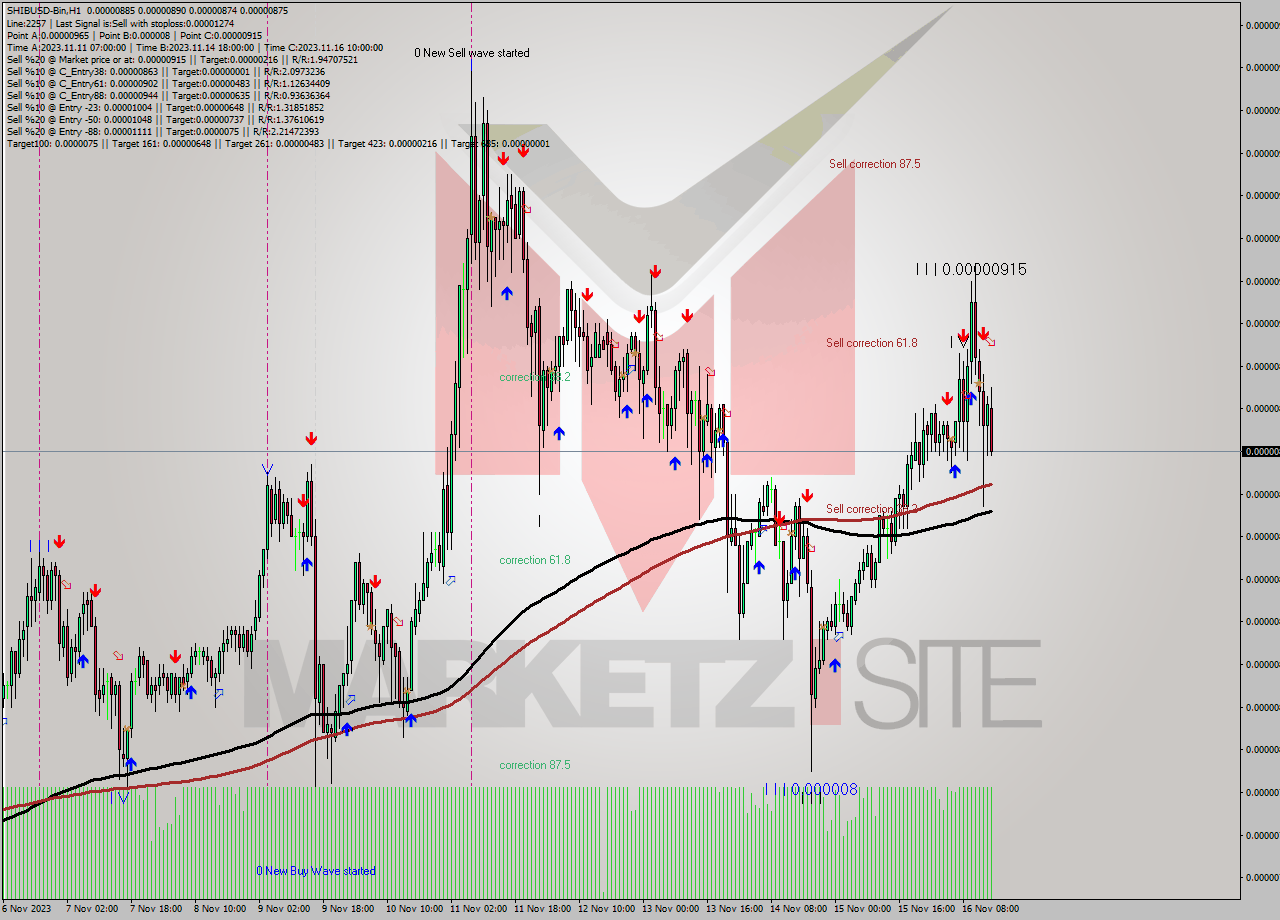
Task: Select the 'Sell %10 @ C_Entry38' line
Action: (x=165, y=71)
